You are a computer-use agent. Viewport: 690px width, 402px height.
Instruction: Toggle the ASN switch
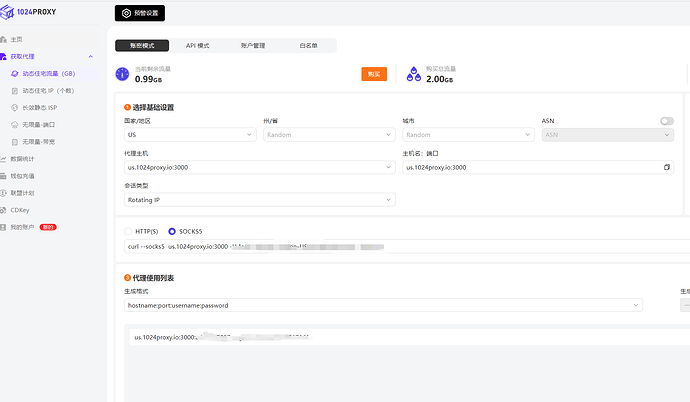tap(667, 121)
